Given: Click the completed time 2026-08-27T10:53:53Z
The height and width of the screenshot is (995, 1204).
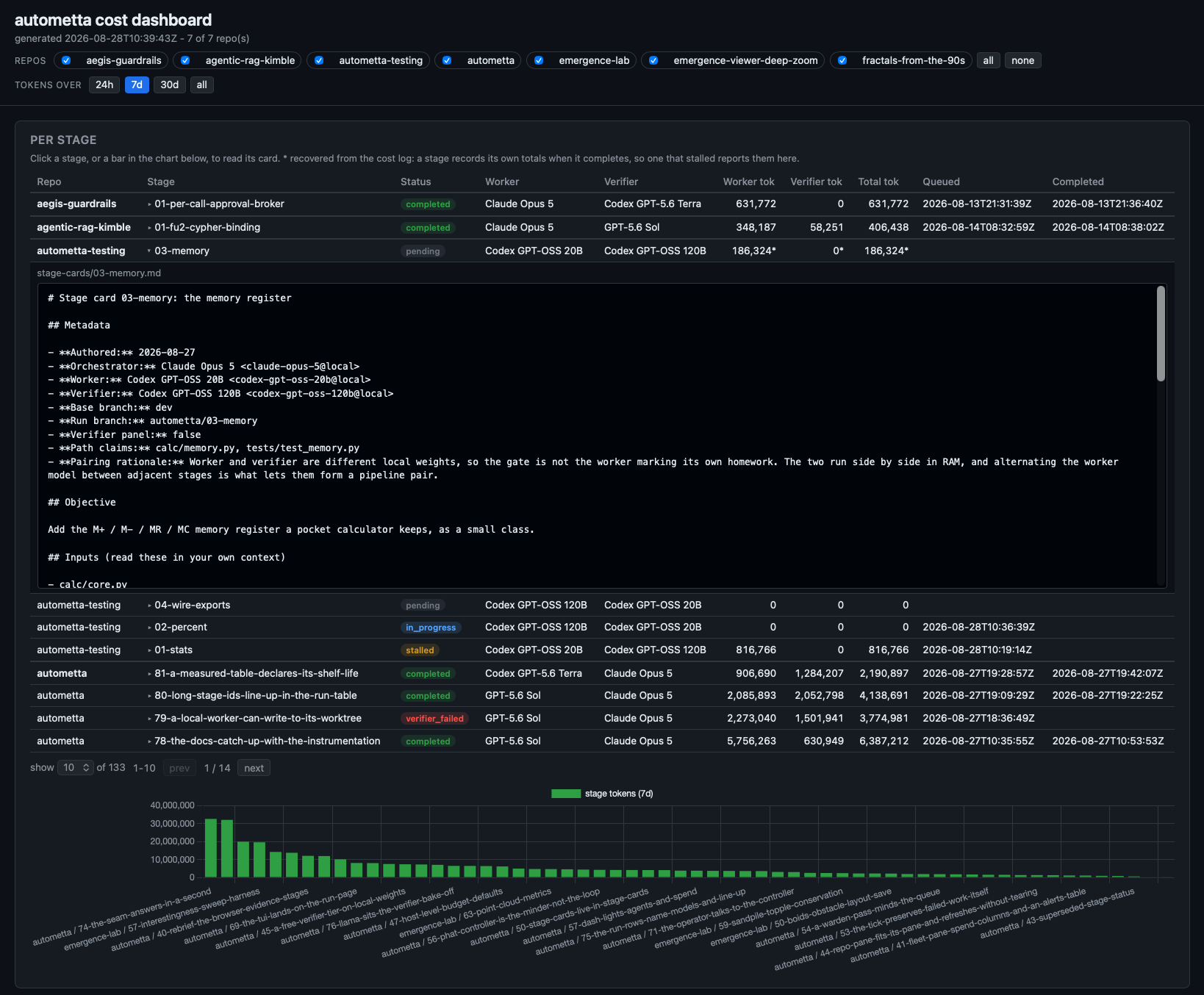Looking at the screenshot, I should coord(1108,741).
